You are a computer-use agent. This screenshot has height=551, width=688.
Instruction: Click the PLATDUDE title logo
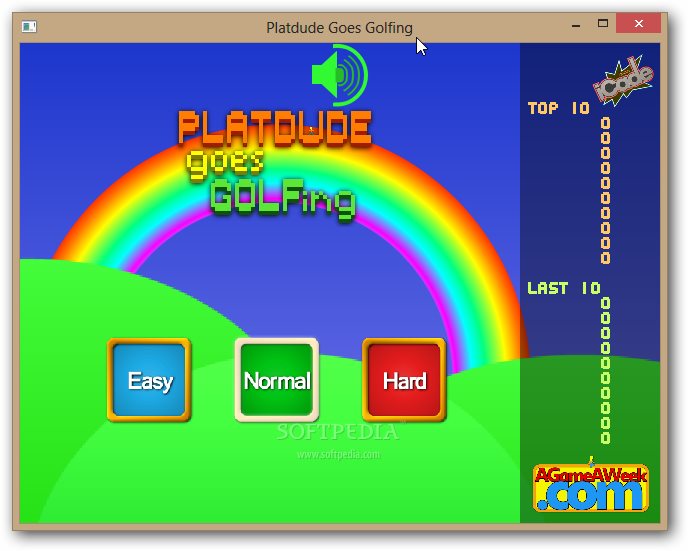(275, 128)
